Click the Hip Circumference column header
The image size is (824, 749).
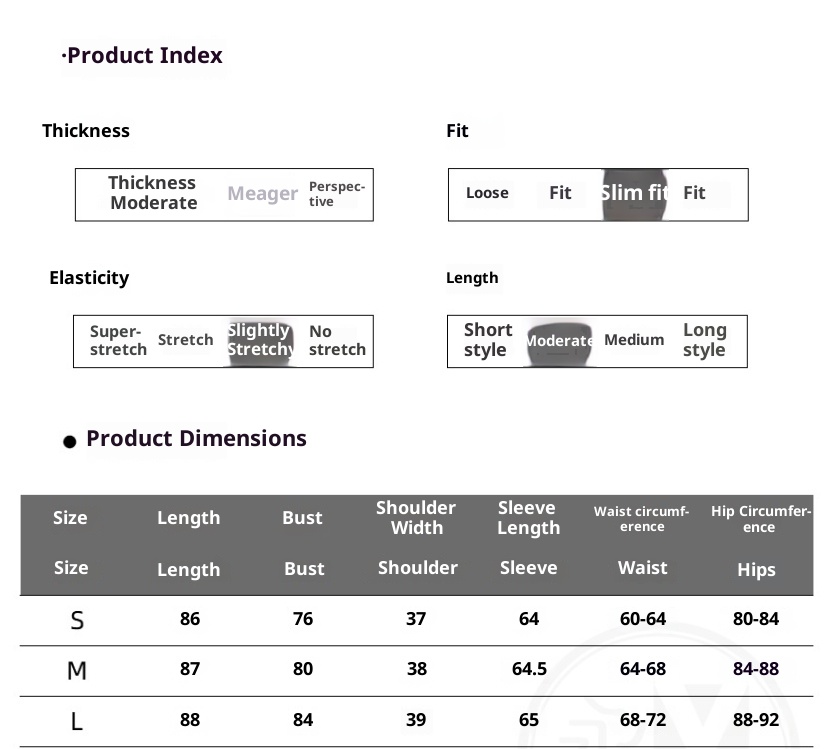758,518
